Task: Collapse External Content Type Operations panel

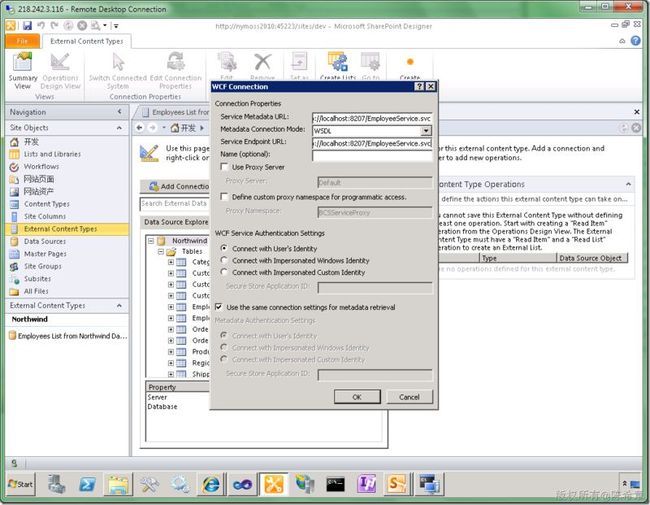Action: point(628,184)
